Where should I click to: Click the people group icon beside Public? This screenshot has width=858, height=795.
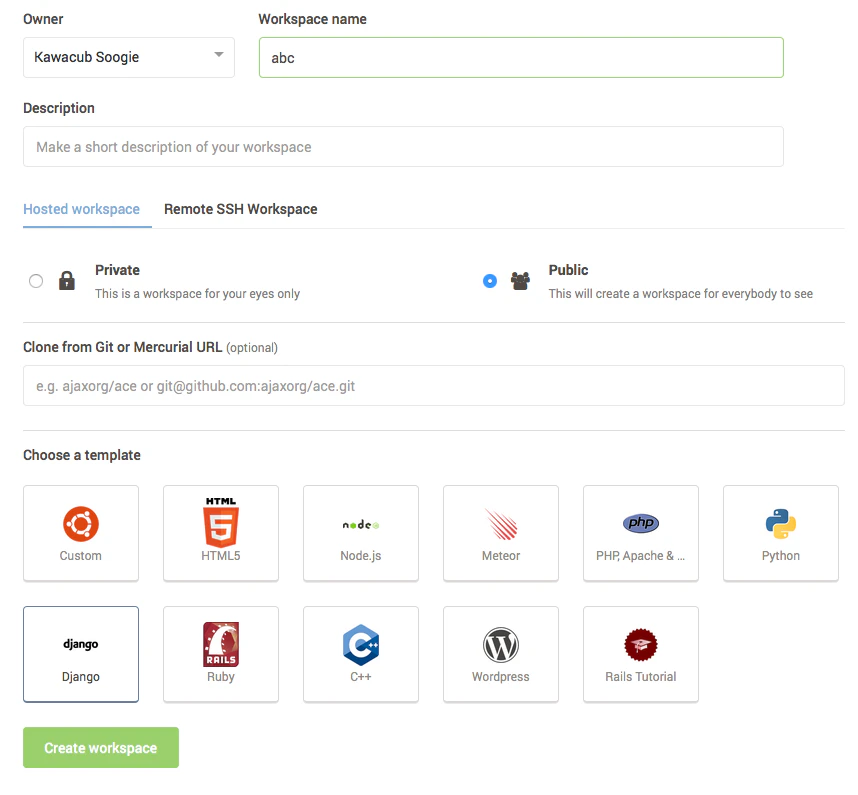pyautogui.click(x=520, y=281)
